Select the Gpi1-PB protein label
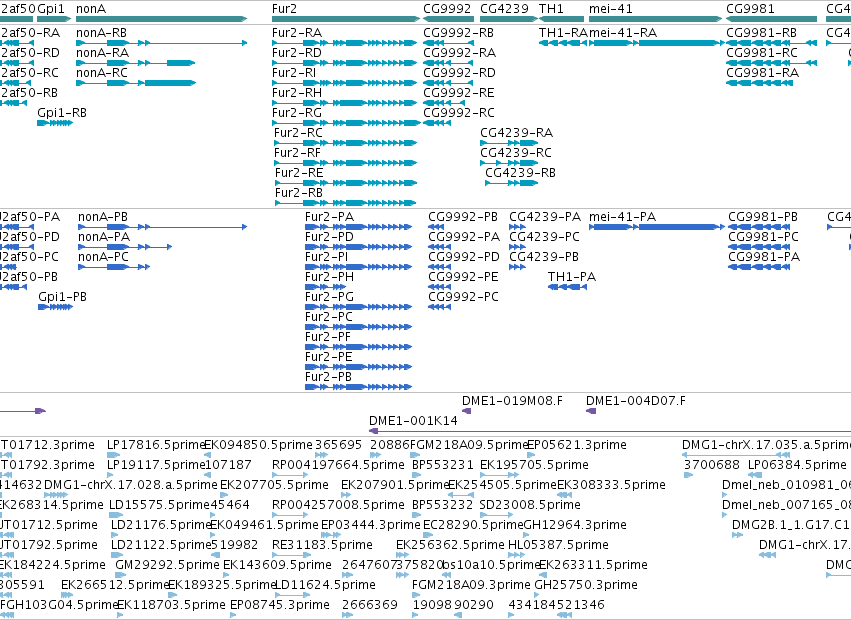Image resolution: width=851 pixels, height=620 pixels. click(62, 297)
